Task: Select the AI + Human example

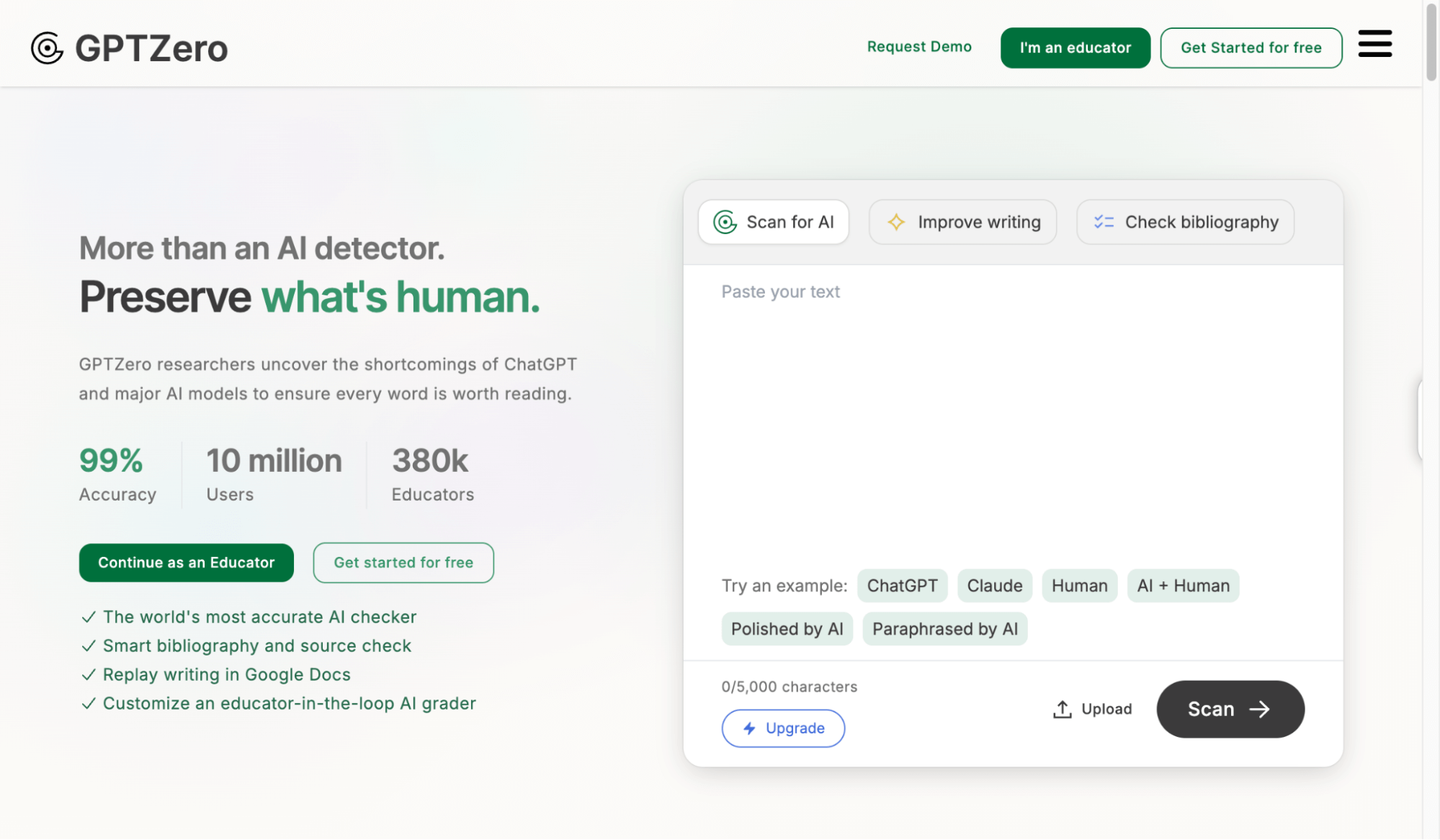Action: pos(1183,586)
